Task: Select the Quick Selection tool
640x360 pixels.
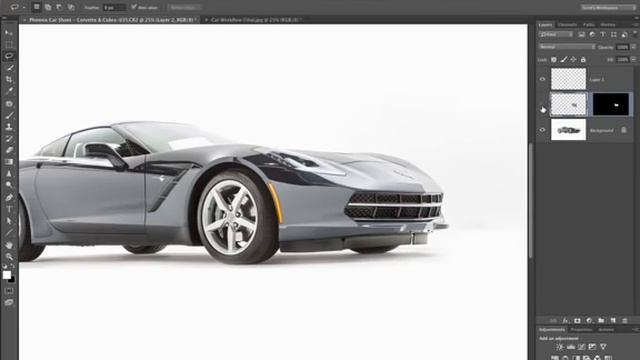Action: coord(9,68)
